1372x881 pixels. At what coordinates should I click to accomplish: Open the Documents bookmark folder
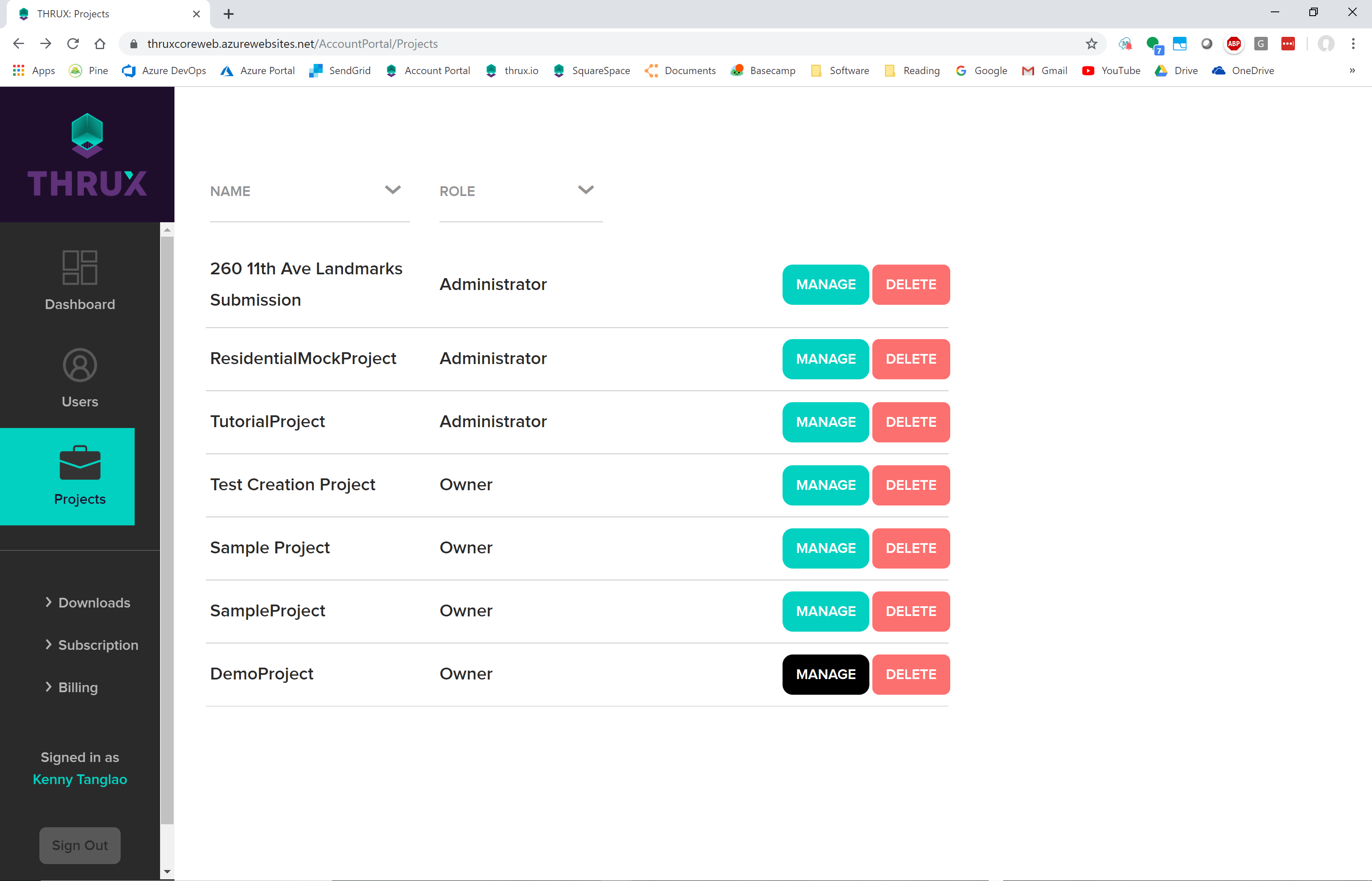(x=680, y=70)
